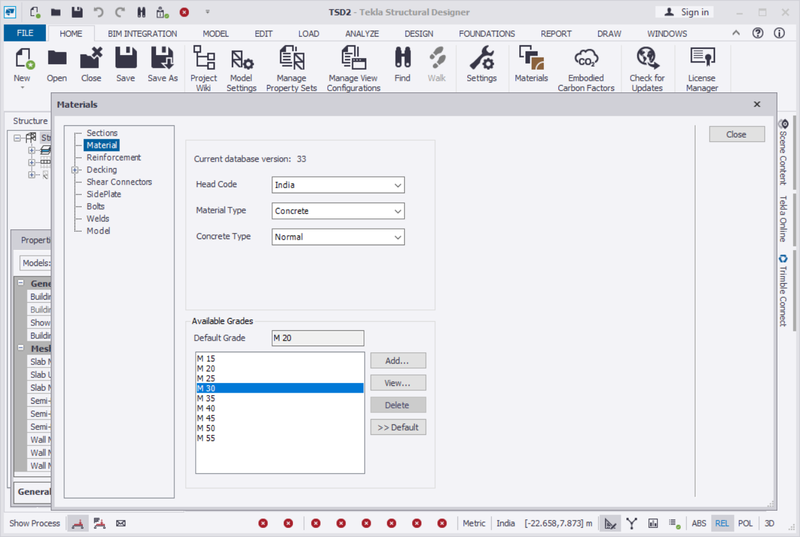Click the envelope icon in status bar
Image resolution: width=800 pixels, height=537 pixels.
click(x=120, y=523)
